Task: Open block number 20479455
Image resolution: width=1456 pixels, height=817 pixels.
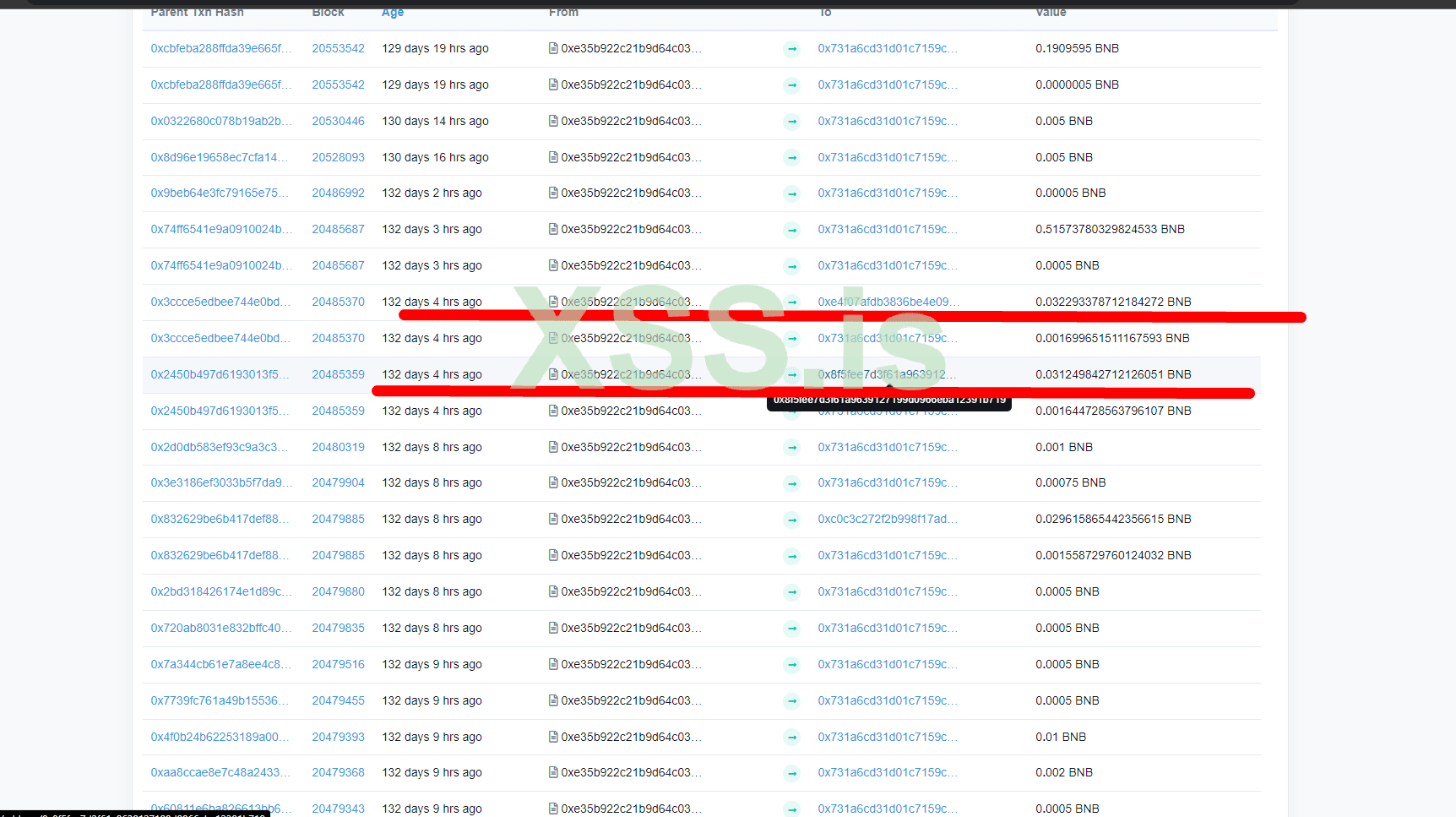Action: 339,700
